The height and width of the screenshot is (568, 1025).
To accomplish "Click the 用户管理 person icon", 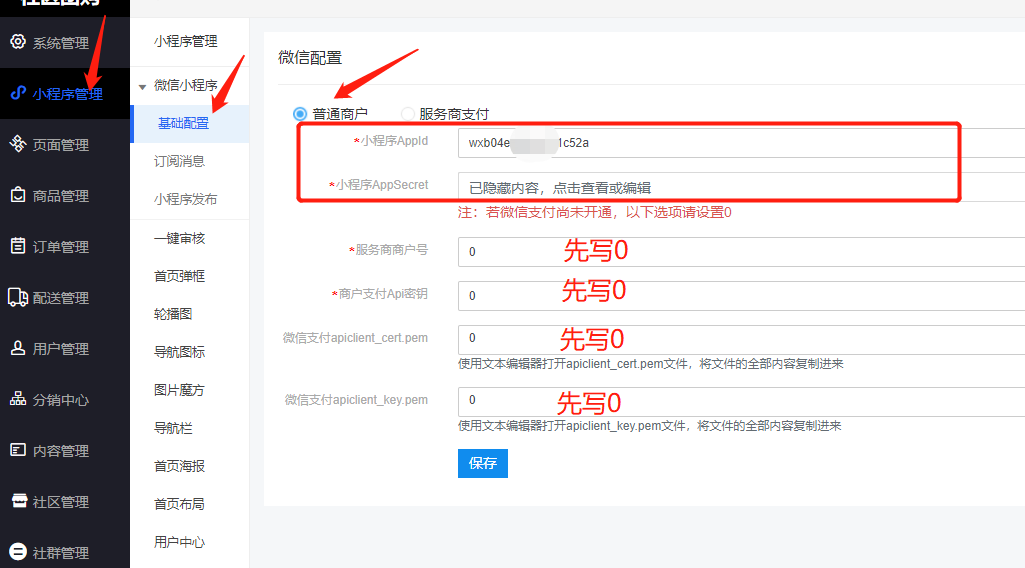I will click(x=18, y=348).
